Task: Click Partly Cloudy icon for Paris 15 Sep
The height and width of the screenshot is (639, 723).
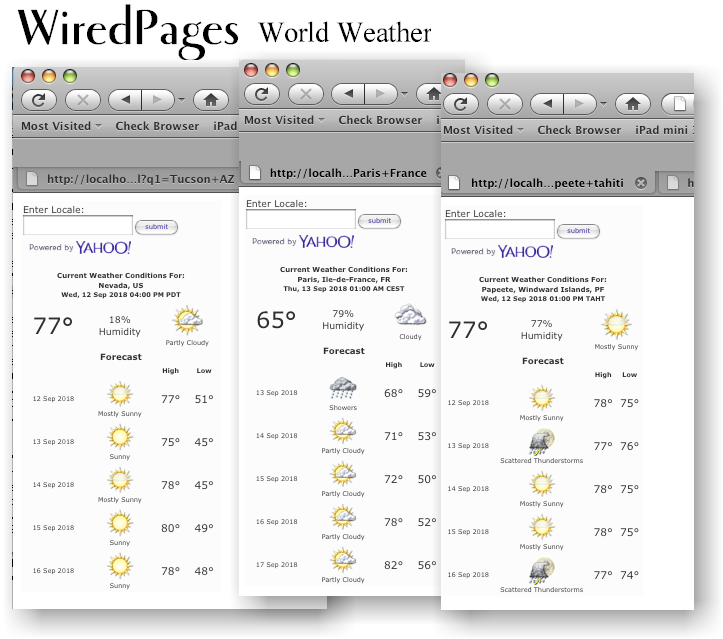Action: point(343,474)
